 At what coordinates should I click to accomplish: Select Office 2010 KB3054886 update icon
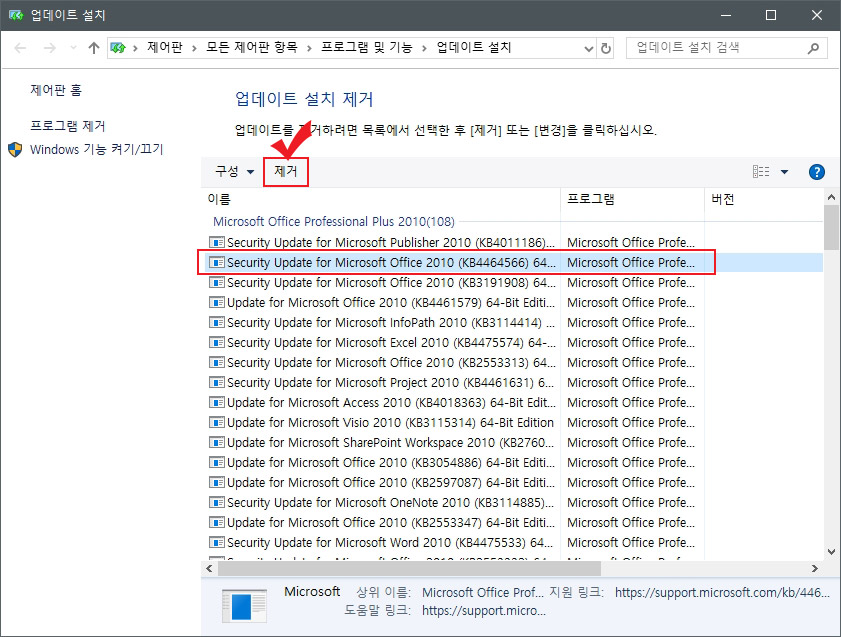pyautogui.click(x=217, y=463)
